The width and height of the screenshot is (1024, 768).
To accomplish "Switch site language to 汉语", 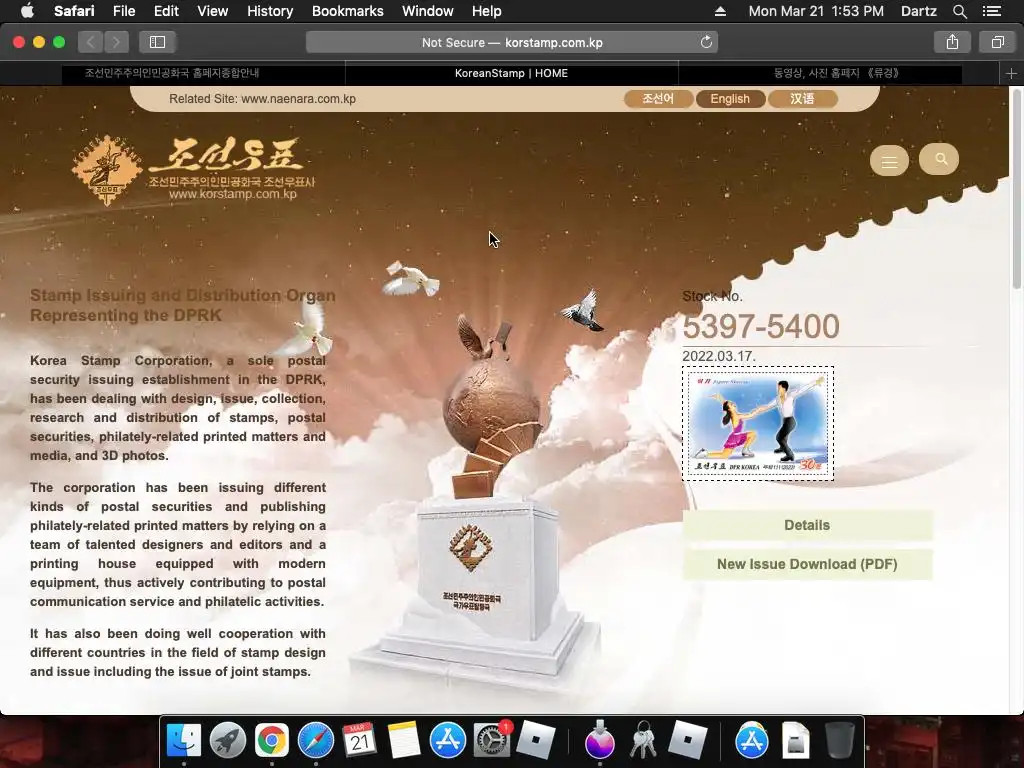I will [802, 99].
